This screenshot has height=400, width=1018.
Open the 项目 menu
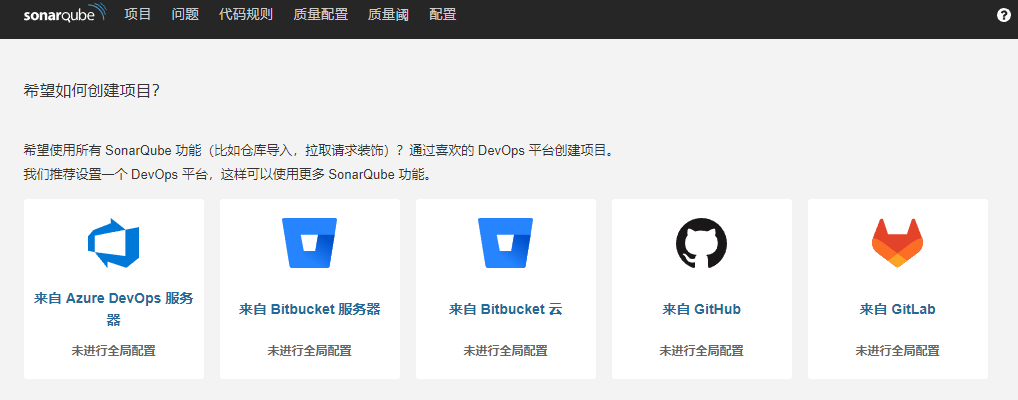[138, 14]
